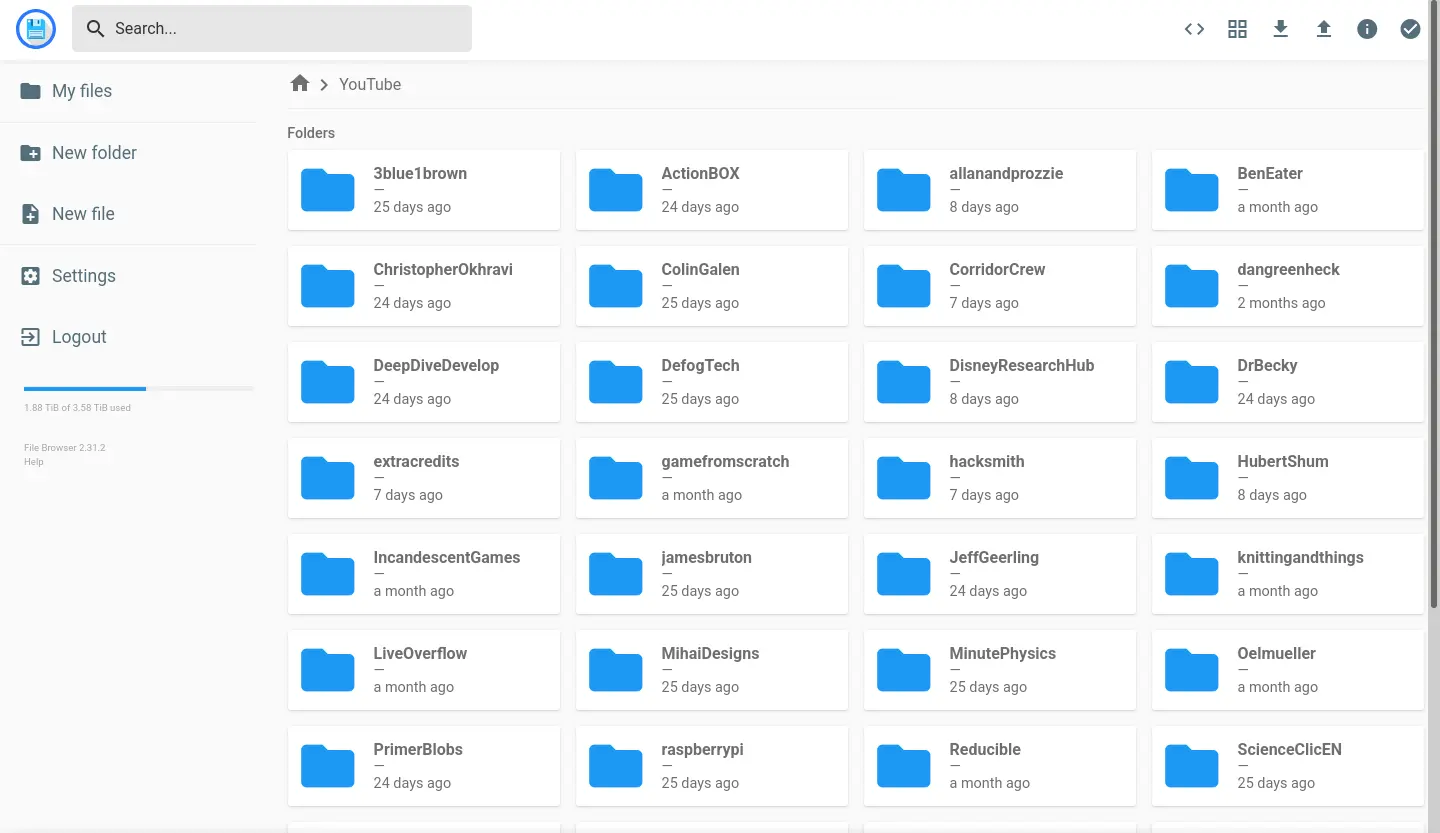Open the extracredits folder
Image resolution: width=1440 pixels, height=833 pixels.
pyautogui.click(x=424, y=478)
